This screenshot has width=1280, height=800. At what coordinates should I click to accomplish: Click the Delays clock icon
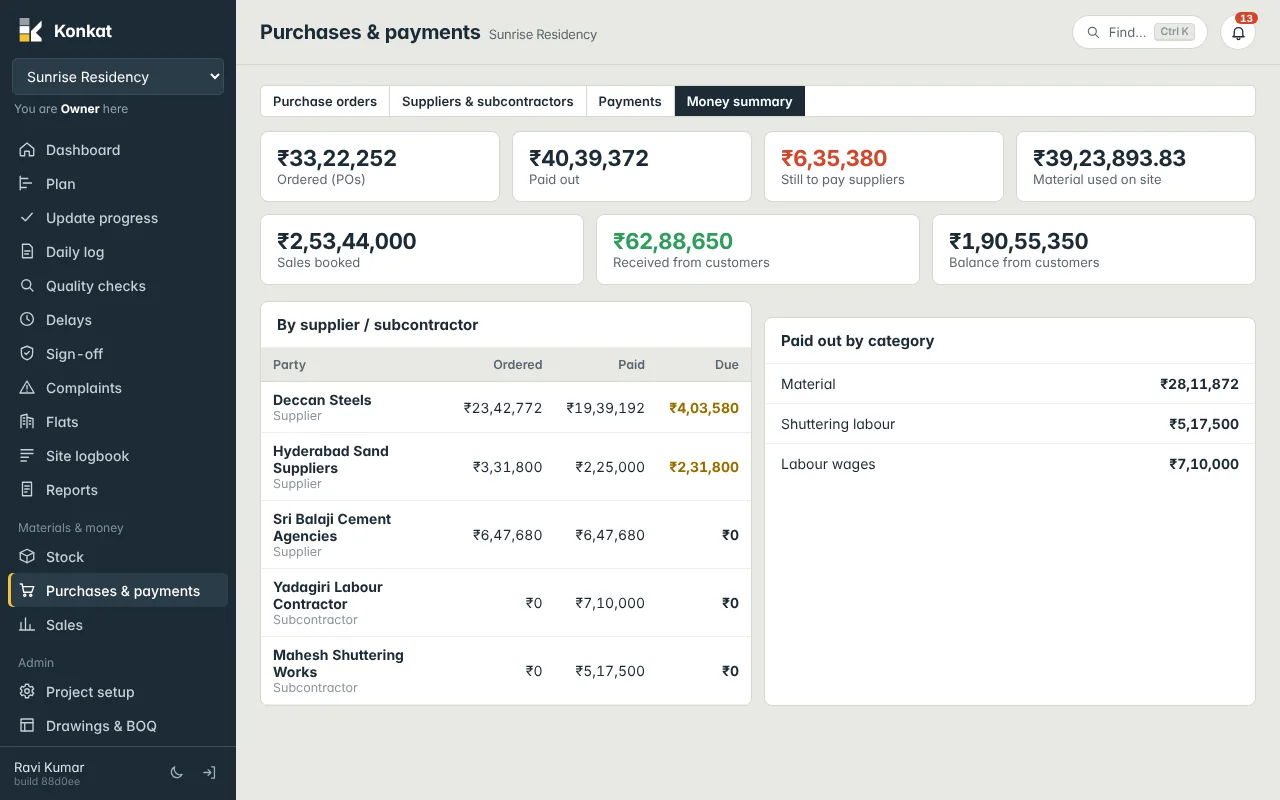(x=27, y=320)
